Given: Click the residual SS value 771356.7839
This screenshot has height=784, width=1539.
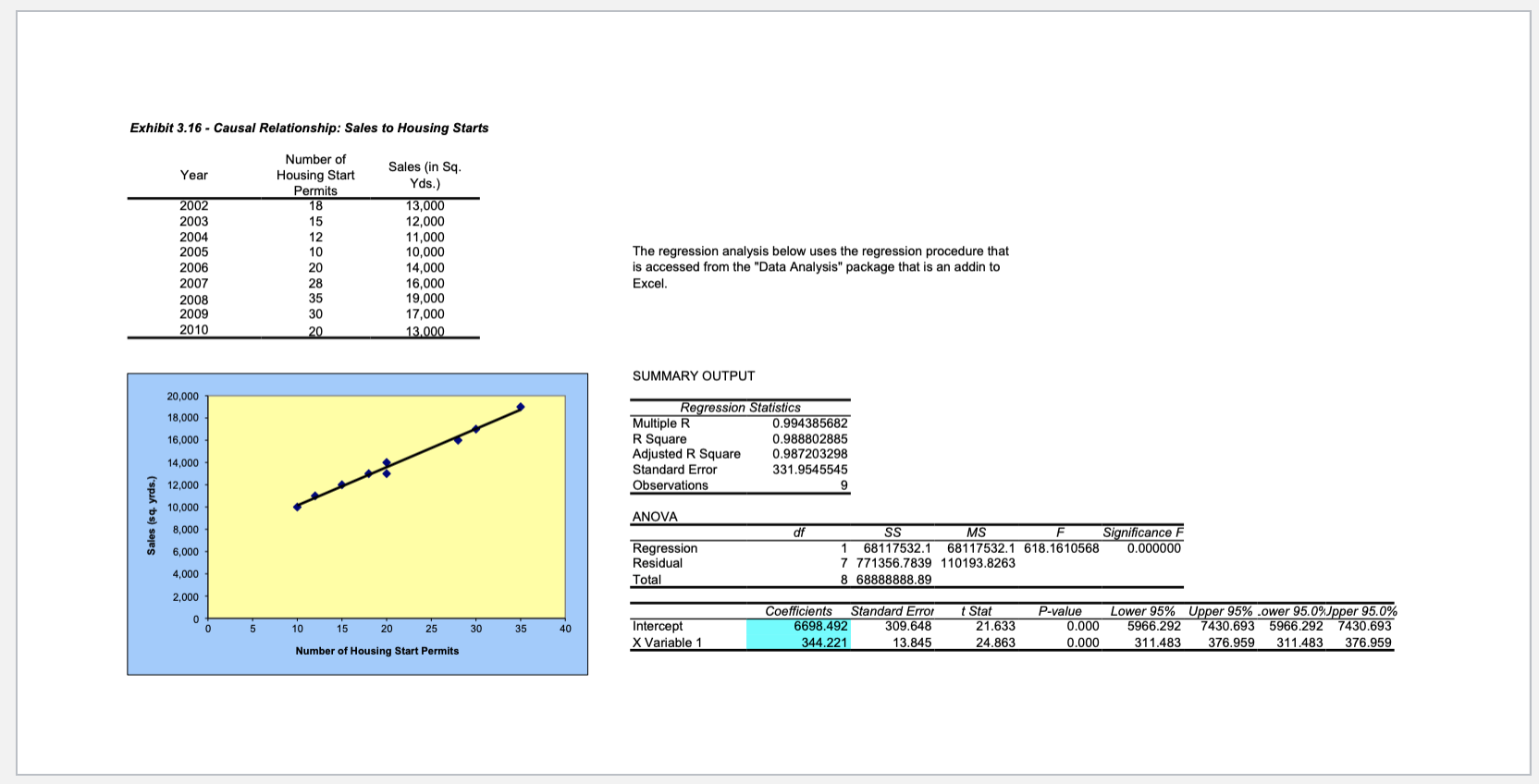Looking at the screenshot, I should pos(894,563).
